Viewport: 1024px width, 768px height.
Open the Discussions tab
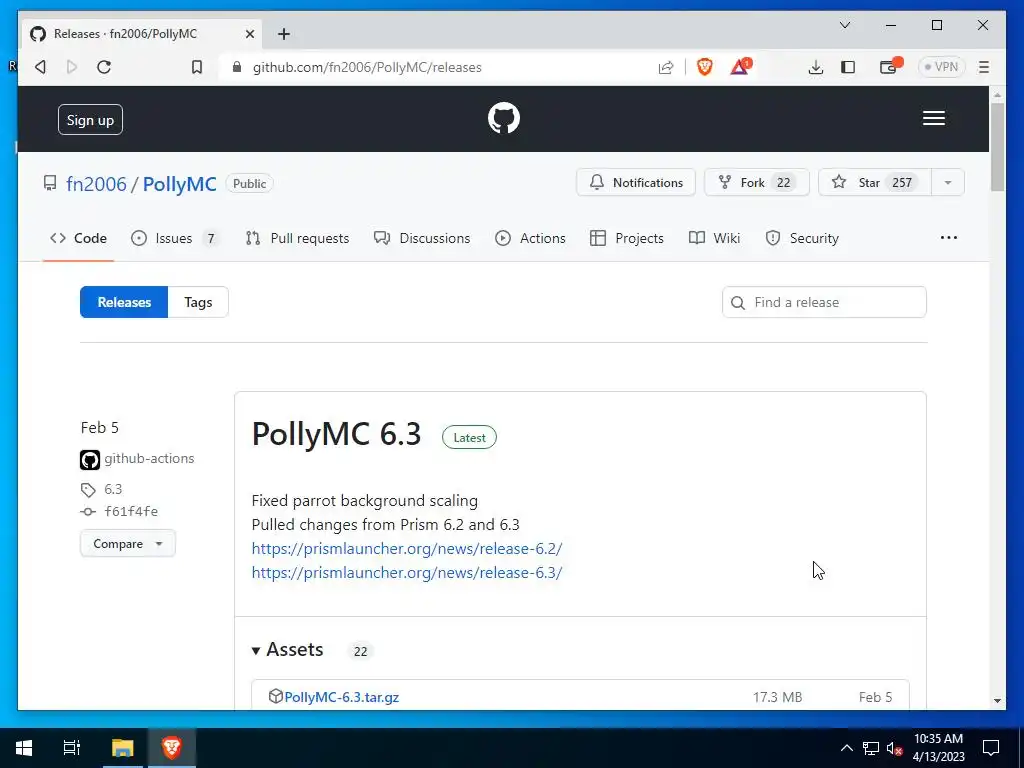pyautogui.click(x=422, y=238)
